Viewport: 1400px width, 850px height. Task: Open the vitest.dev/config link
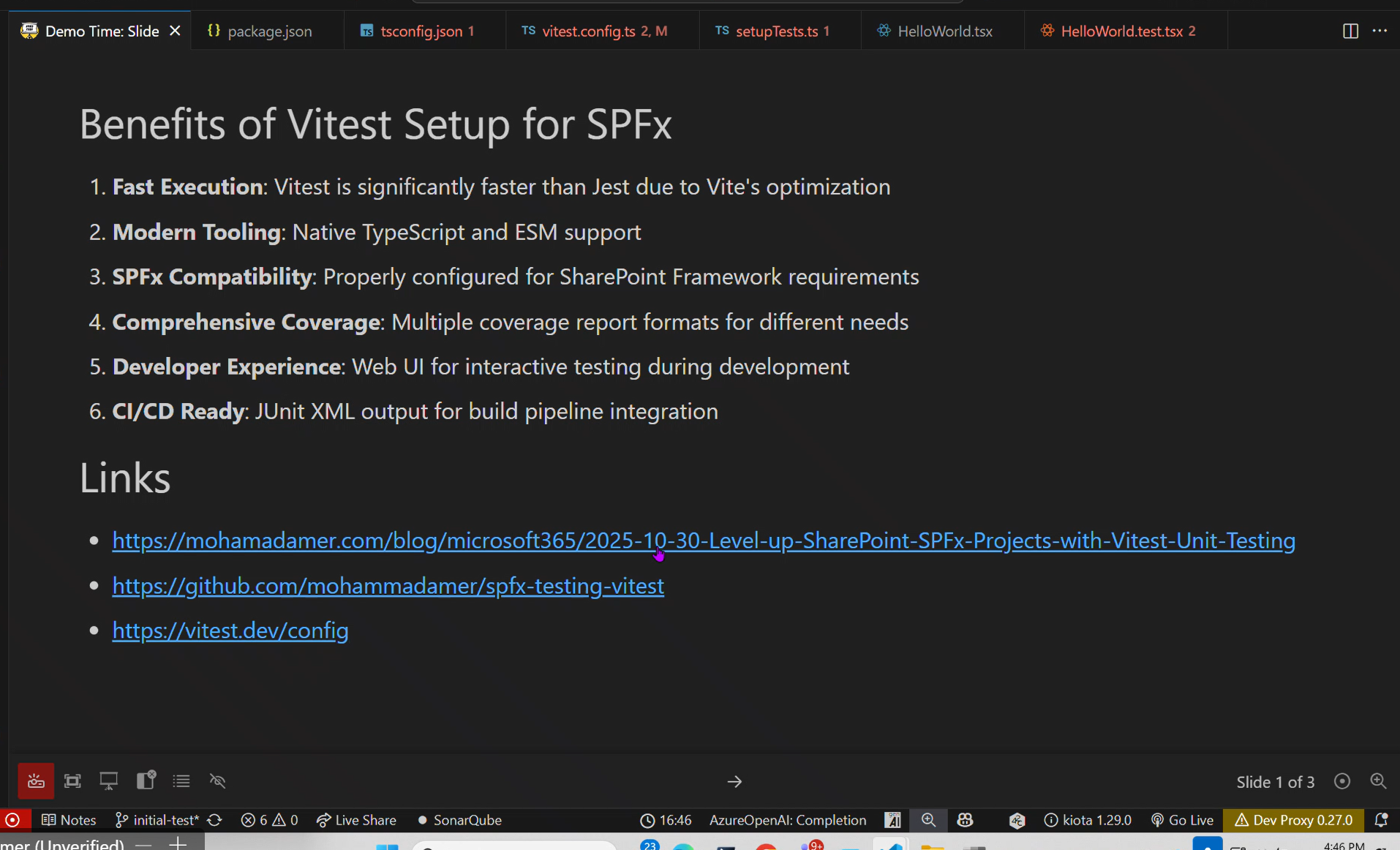(230, 631)
